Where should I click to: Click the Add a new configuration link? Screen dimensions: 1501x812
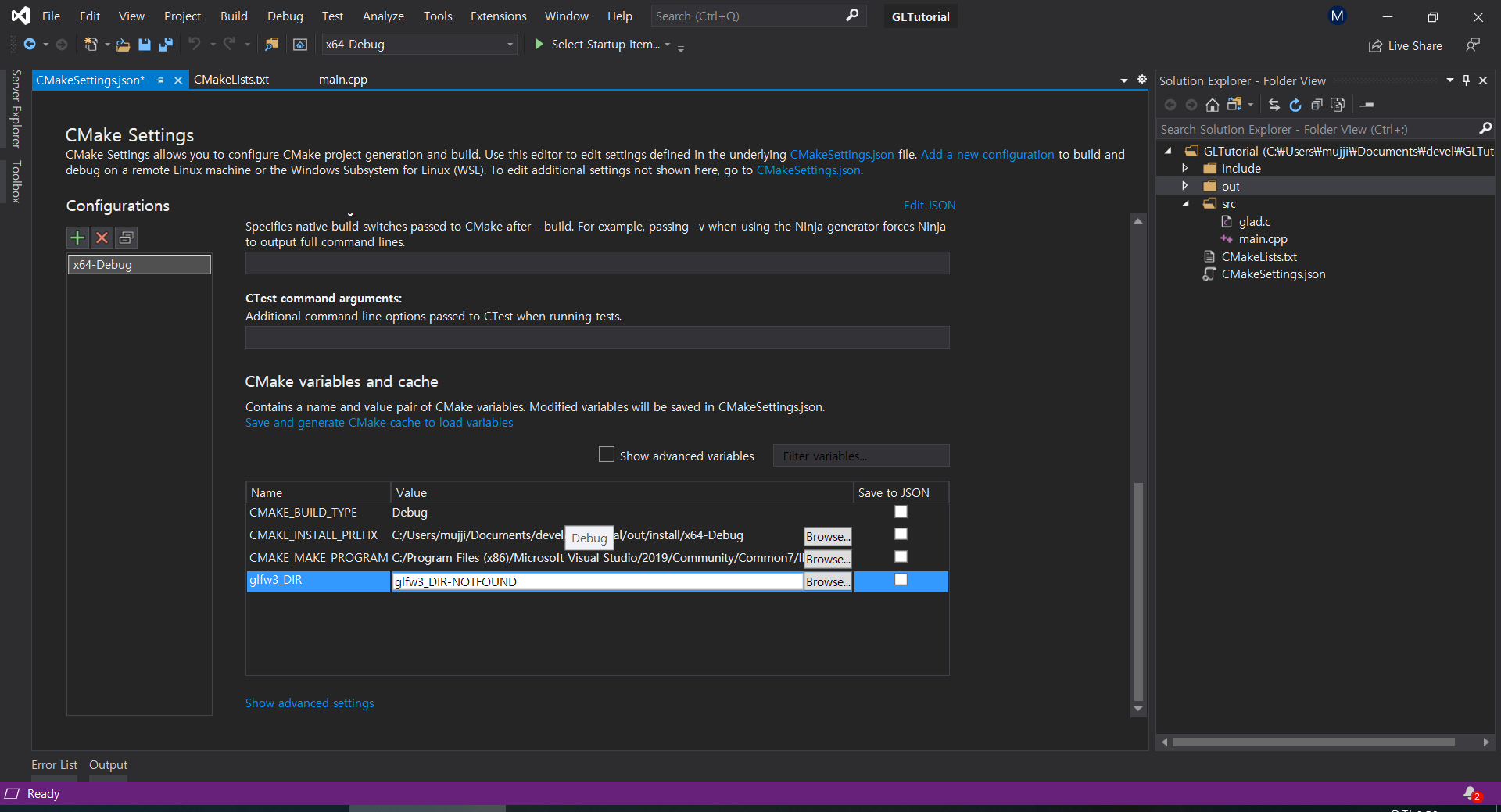pyautogui.click(x=987, y=155)
